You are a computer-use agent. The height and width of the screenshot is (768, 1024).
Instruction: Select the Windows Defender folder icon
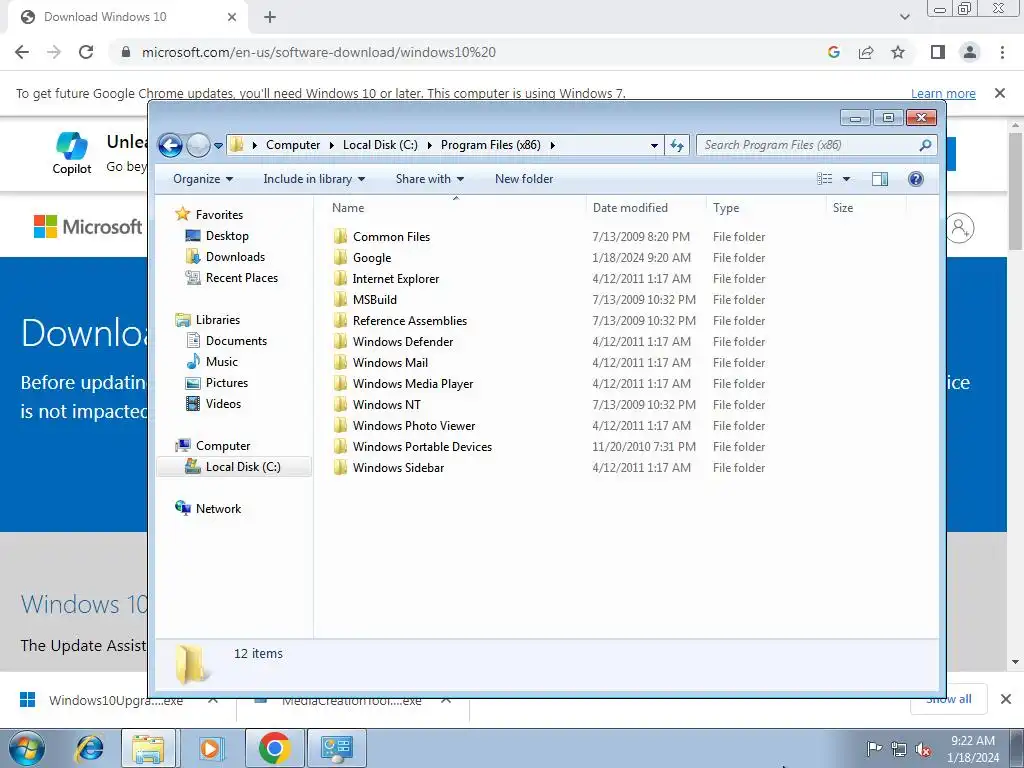point(340,342)
